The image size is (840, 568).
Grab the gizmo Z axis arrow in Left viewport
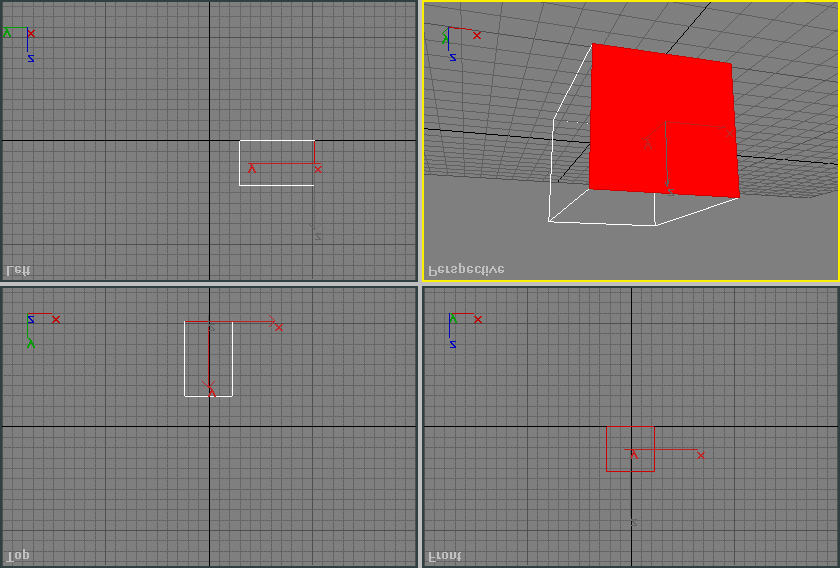coord(314,228)
